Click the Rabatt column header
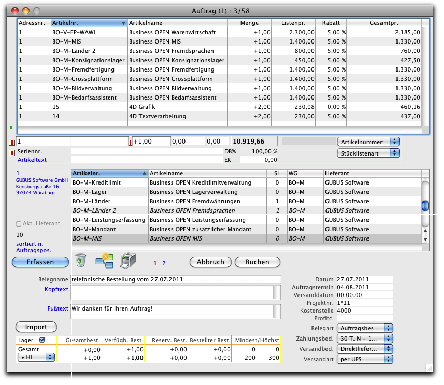 pos(331,23)
